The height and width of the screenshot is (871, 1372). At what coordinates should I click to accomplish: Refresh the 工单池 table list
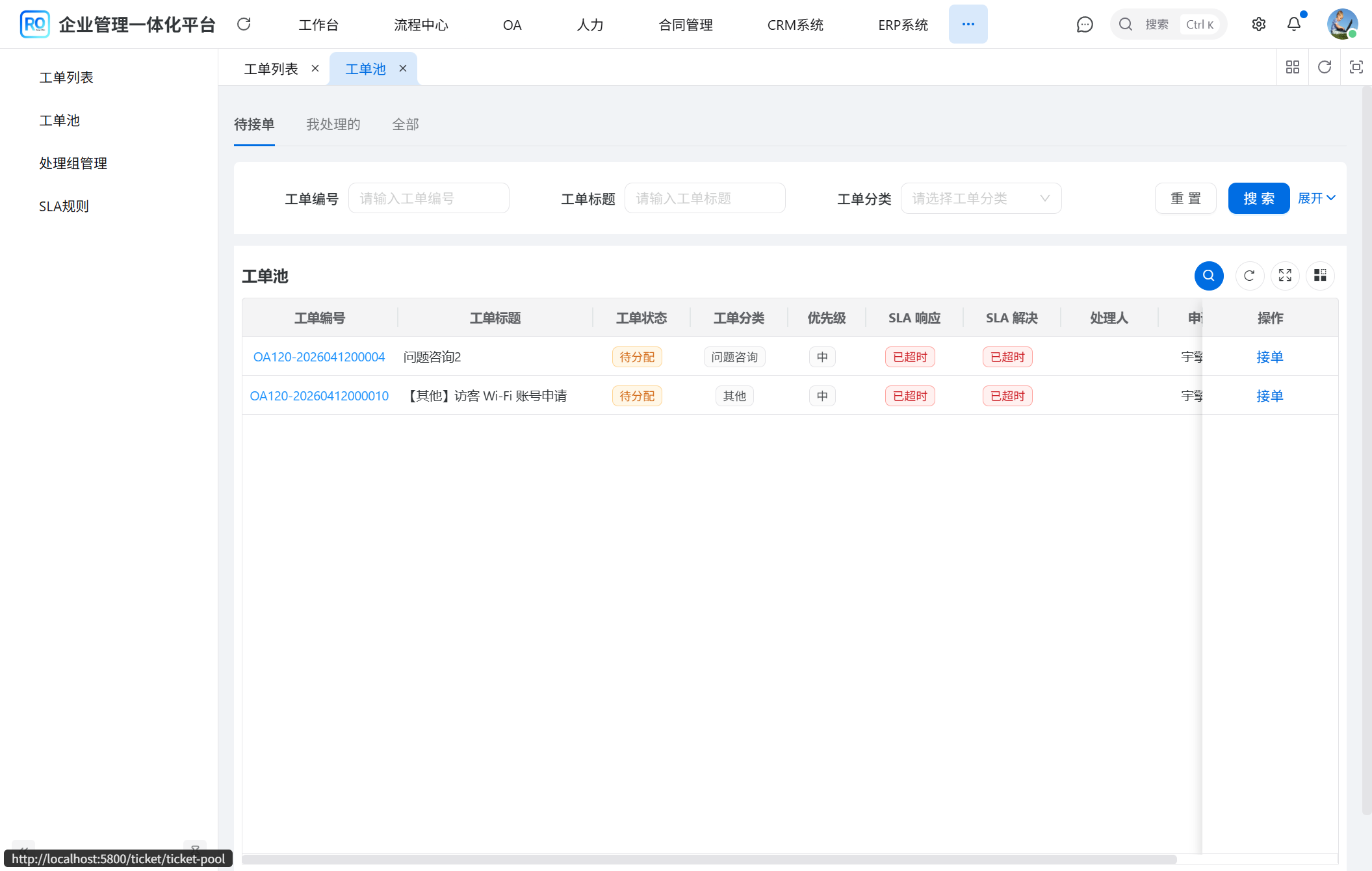point(1249,276)
